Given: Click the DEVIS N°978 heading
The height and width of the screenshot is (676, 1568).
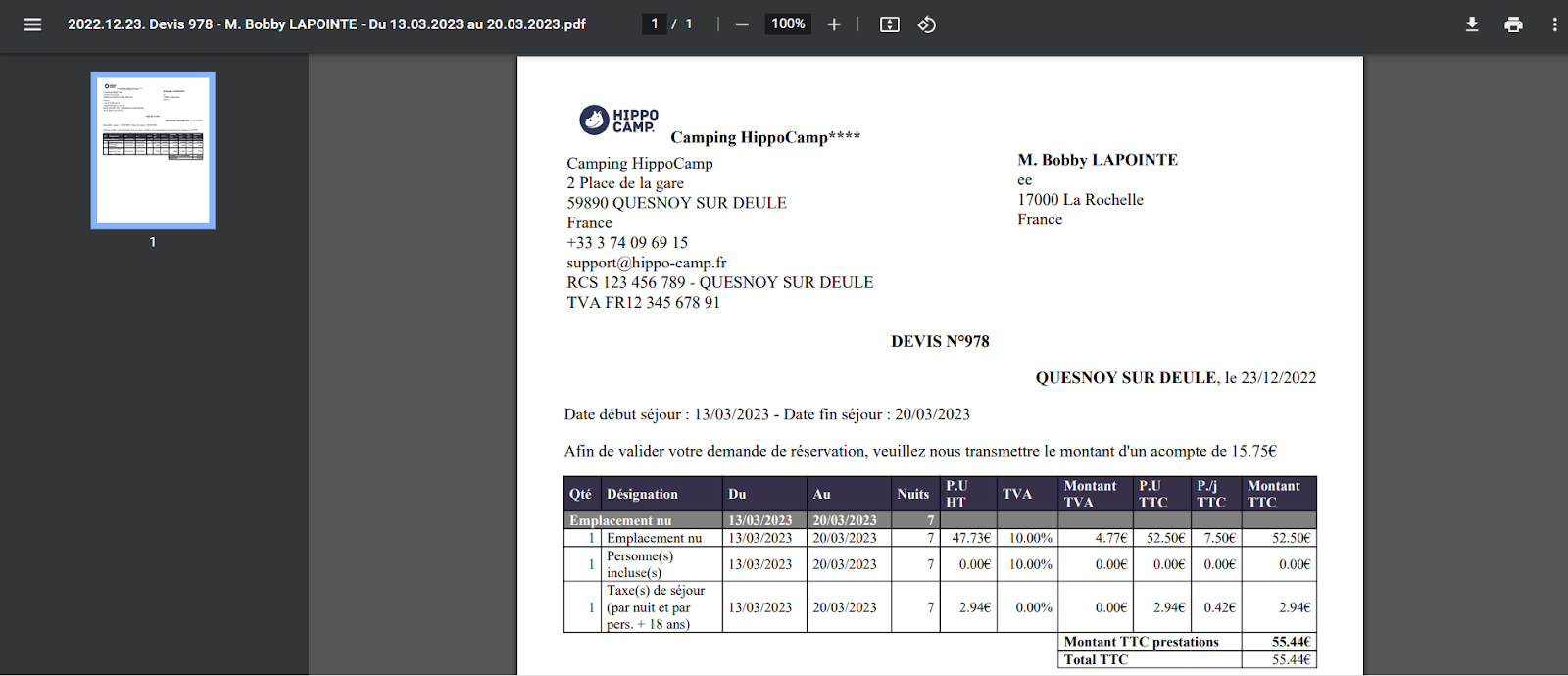Looking at the screenshot, I should click(940, 341).
